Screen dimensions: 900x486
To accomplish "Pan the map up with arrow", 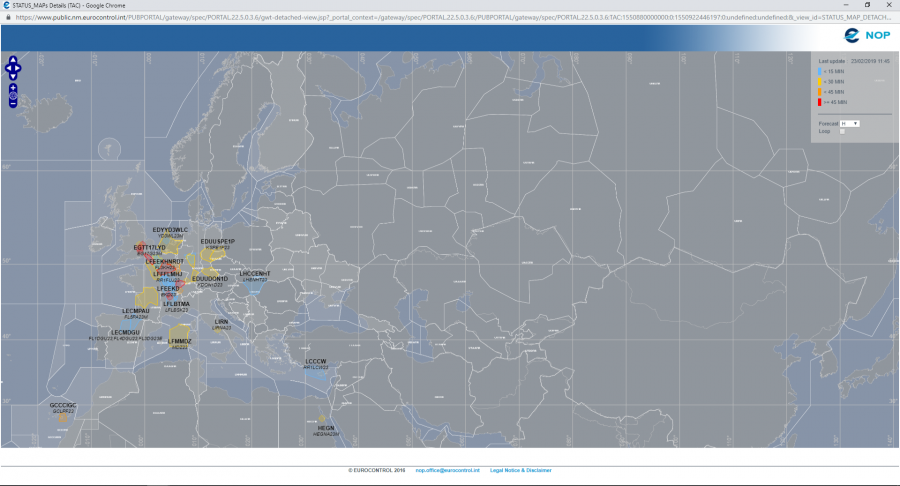I will click(x=12, y=60).
